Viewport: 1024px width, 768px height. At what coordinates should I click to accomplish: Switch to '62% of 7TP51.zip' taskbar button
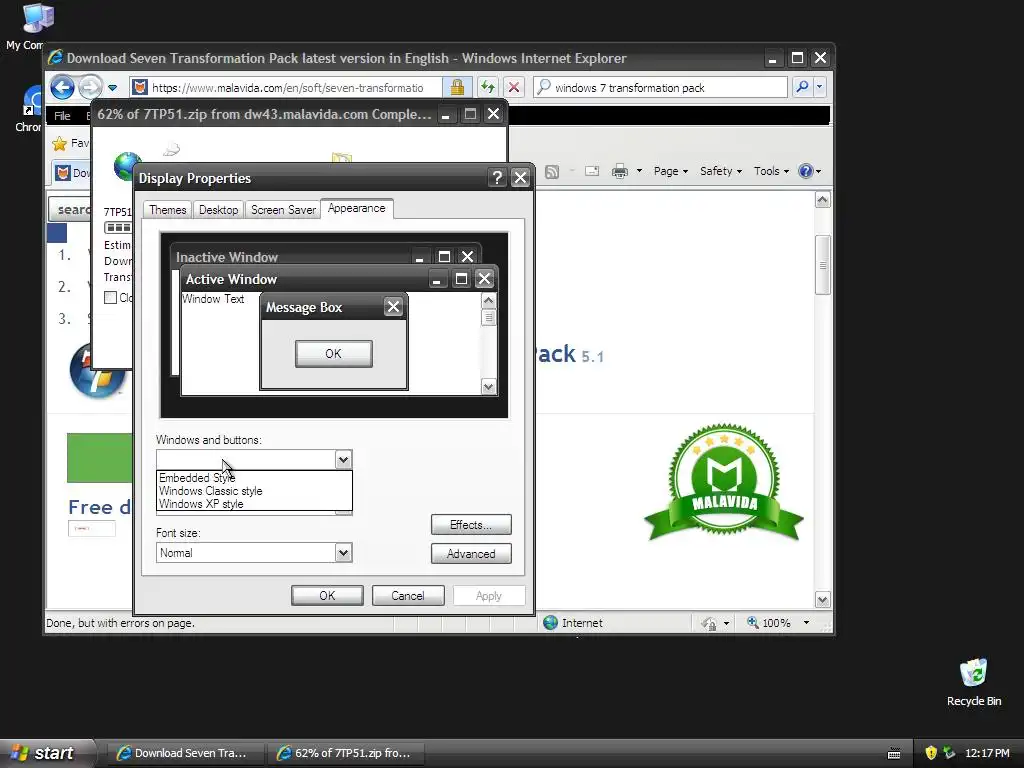(x=347, y=753)
